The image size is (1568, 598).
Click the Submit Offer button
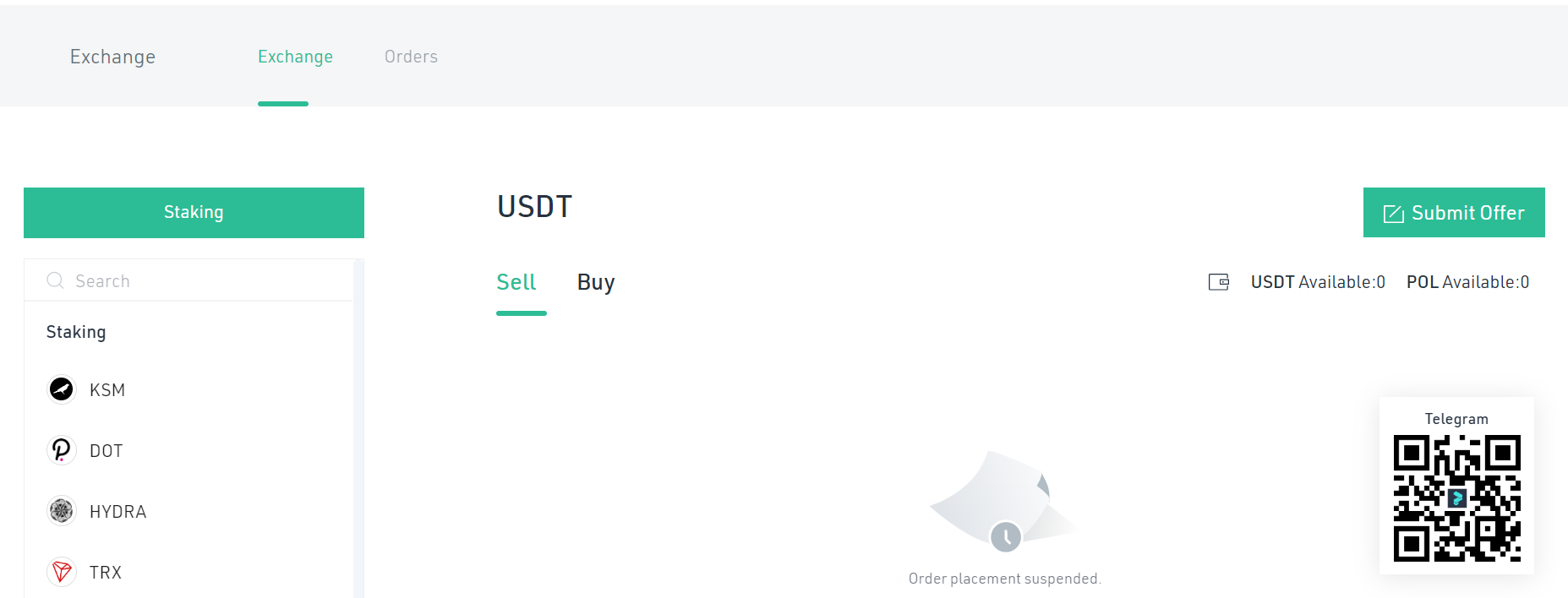tap(1454, 213)
